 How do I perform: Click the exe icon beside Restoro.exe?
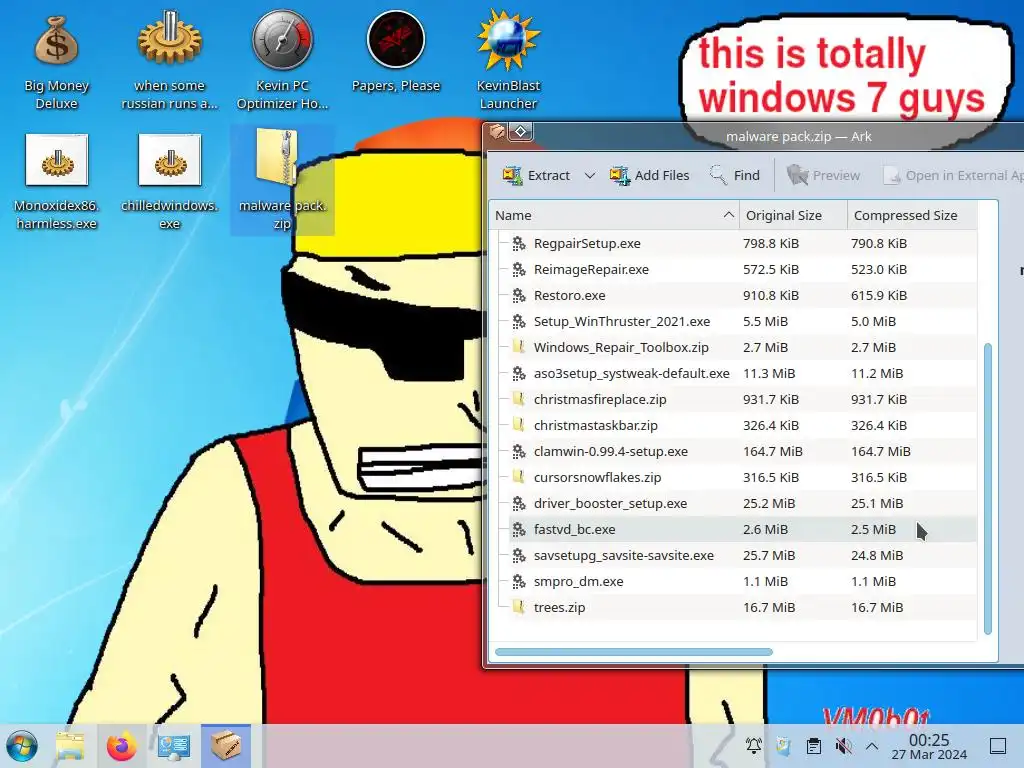point(519,295)
